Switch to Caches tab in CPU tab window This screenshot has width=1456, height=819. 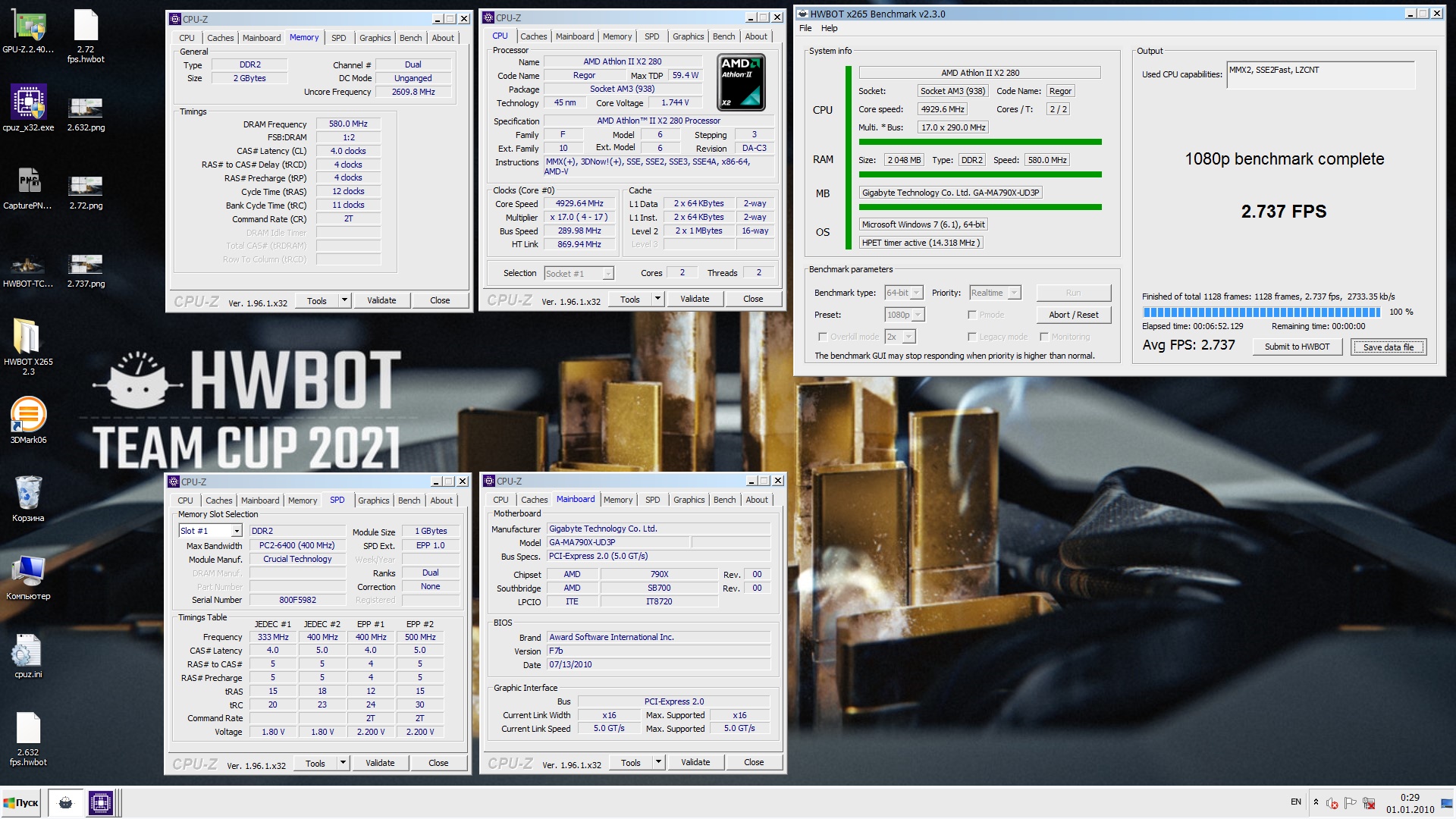coord(533,36)
